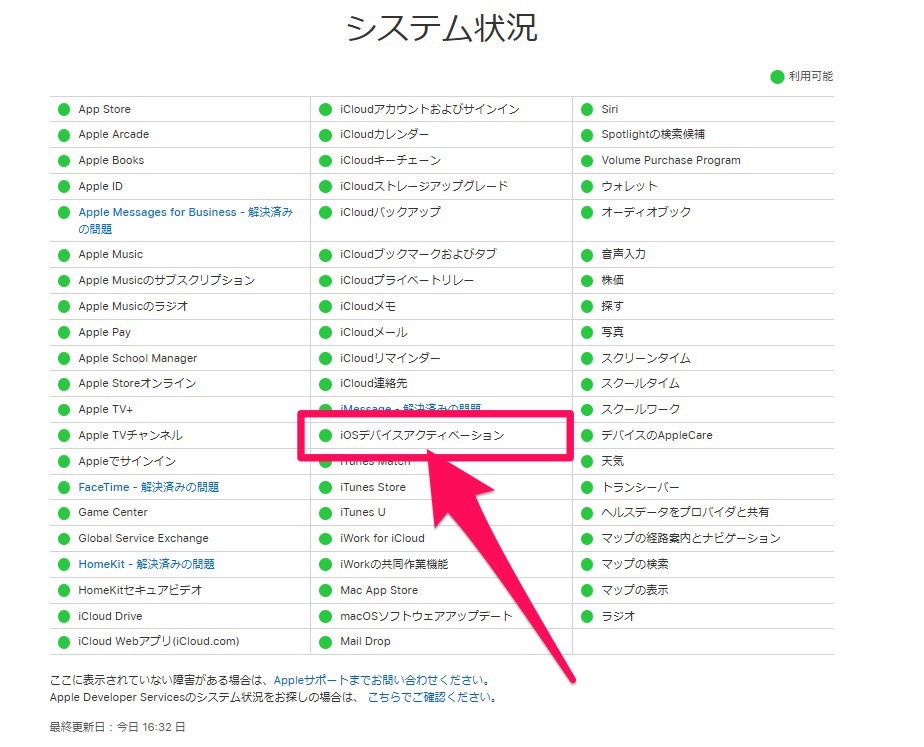The width and height of the screenshot is (924, 747).
Task: Click the green status dot beside Apple ID
Action: click(64, 187)
